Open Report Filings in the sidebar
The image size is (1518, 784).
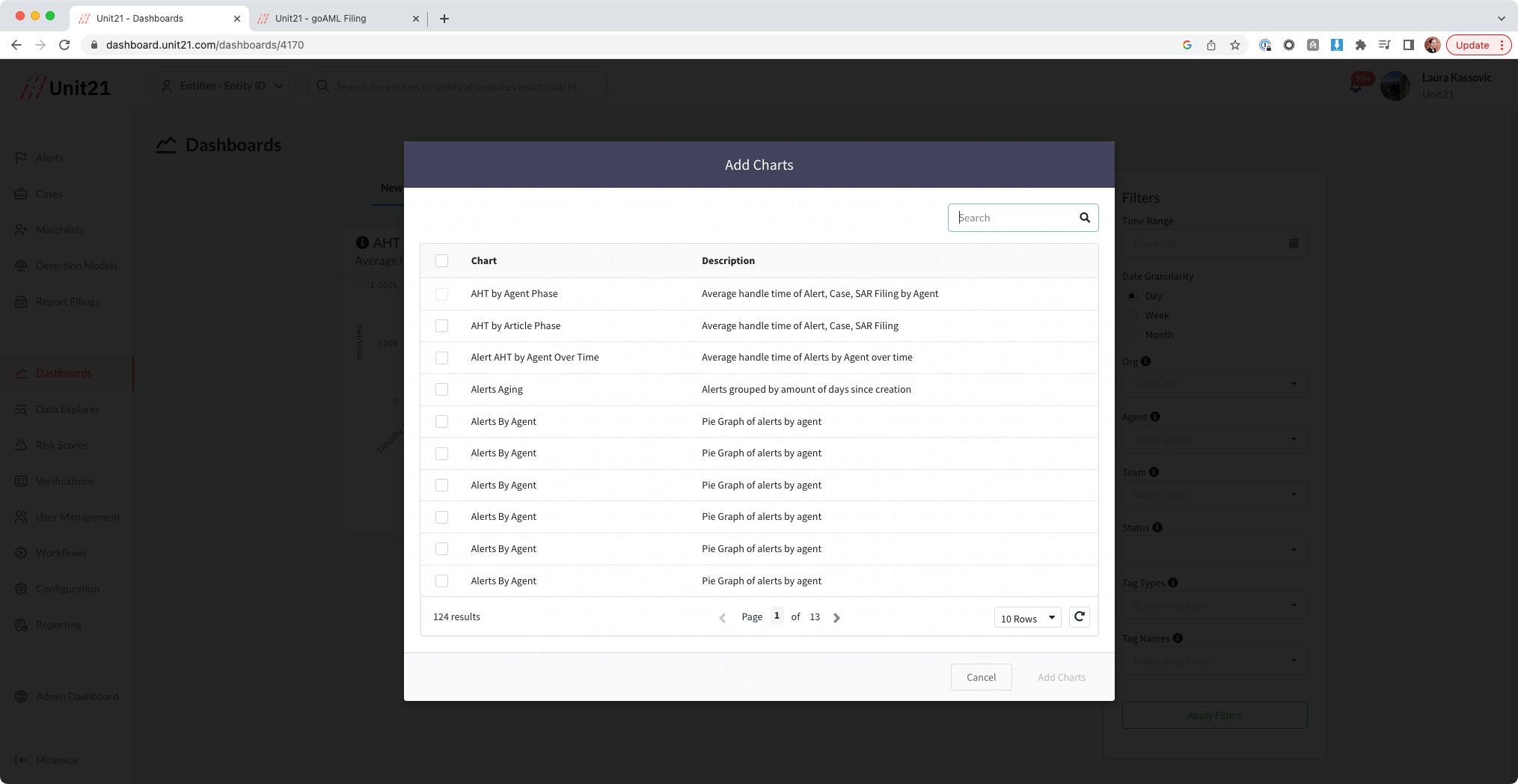(67, 301)
